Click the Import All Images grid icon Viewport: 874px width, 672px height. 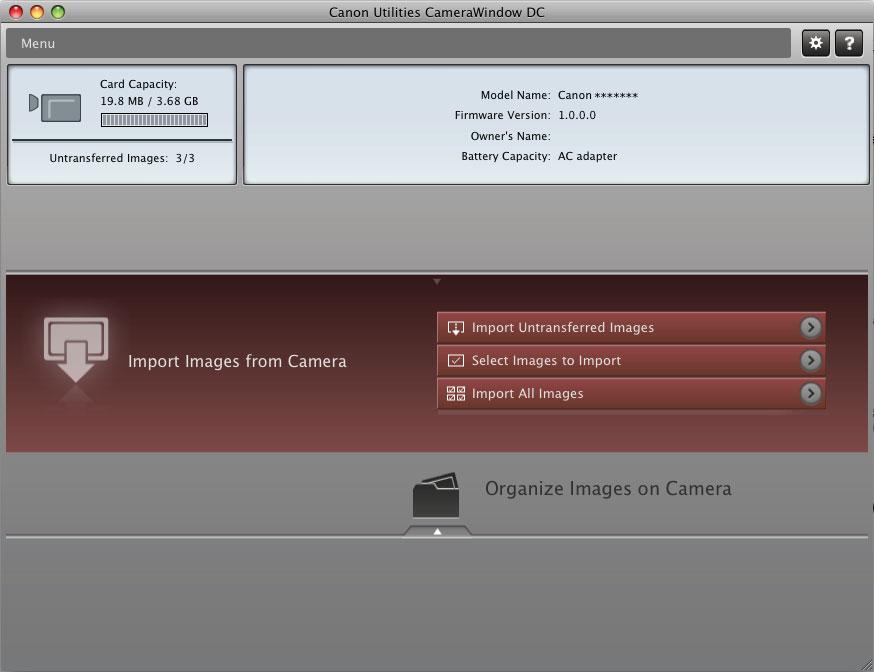tap(455, 393)
